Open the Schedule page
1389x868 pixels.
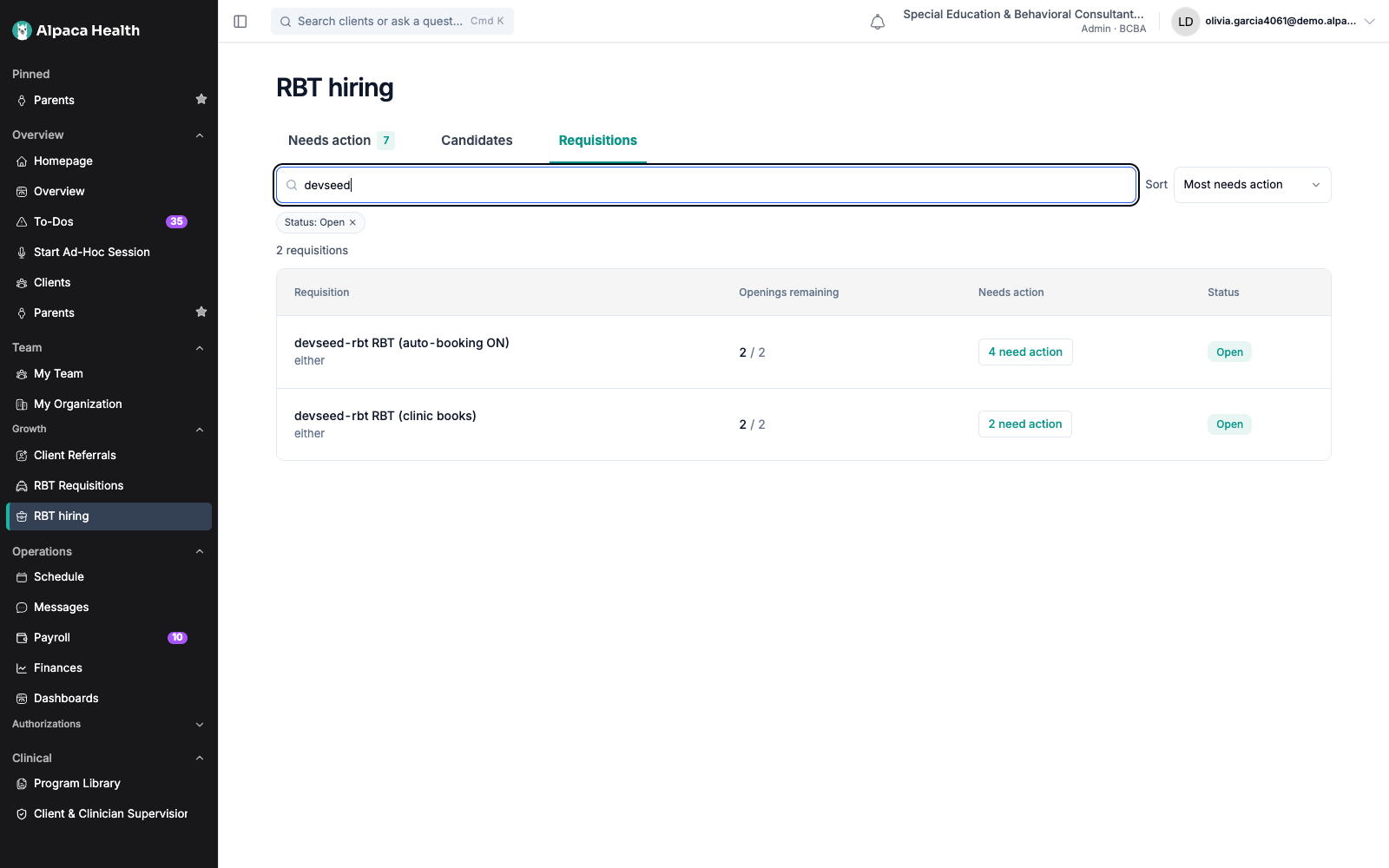click(x=109, y=577)
